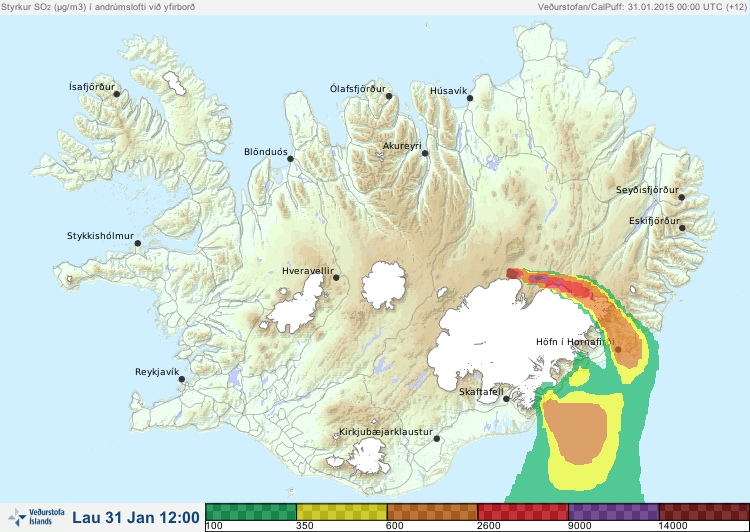Click the 'Seyðisfjörður' map label
The width and height of the screenshot is (750, 532).
[647, 190]
